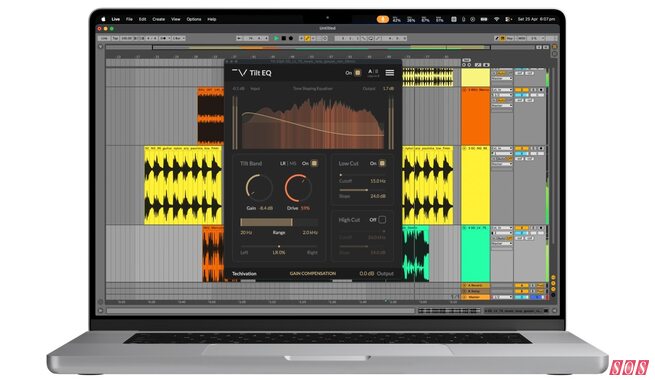Open the Apple menu
Image resolution: width=655 pixels, height=380 pixels.
(104, 19)
